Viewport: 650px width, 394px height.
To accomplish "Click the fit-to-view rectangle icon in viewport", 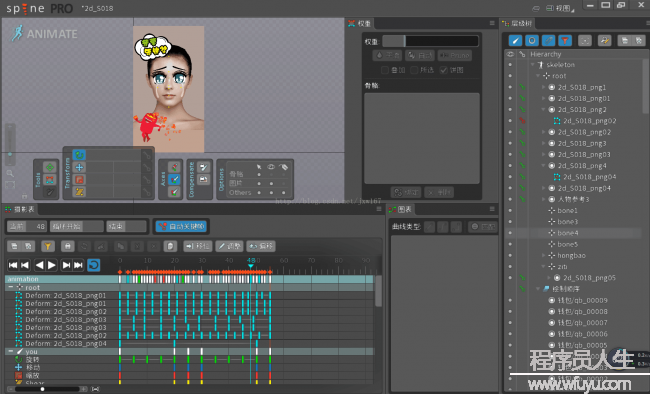I will pos(10,185).
